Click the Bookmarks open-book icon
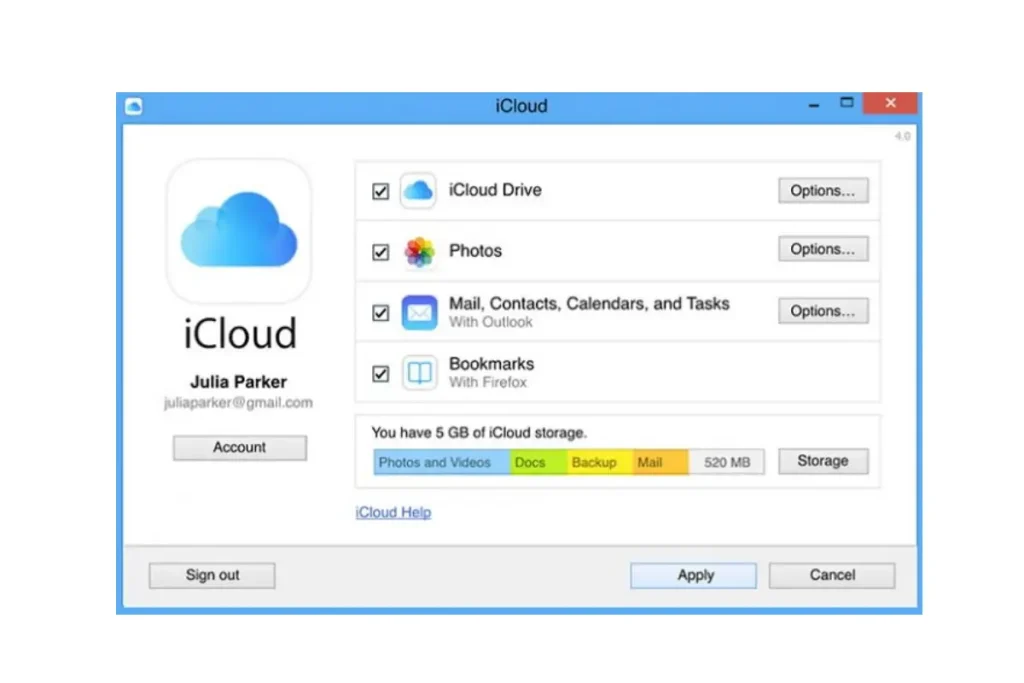1024x683 pixels. (419, 373)
